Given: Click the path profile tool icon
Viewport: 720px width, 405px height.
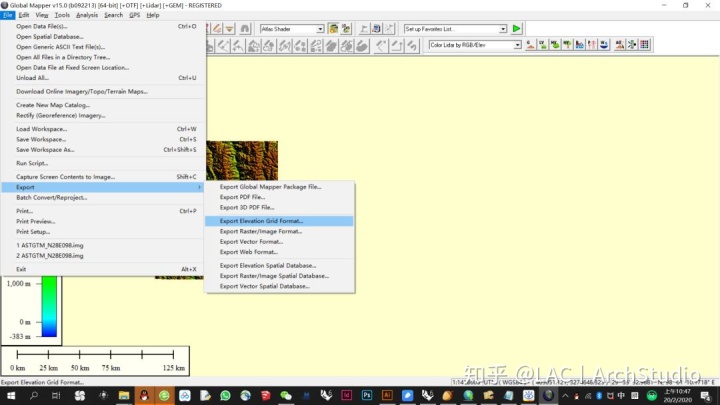Looking at the screenshot, I should coord(364,29).
